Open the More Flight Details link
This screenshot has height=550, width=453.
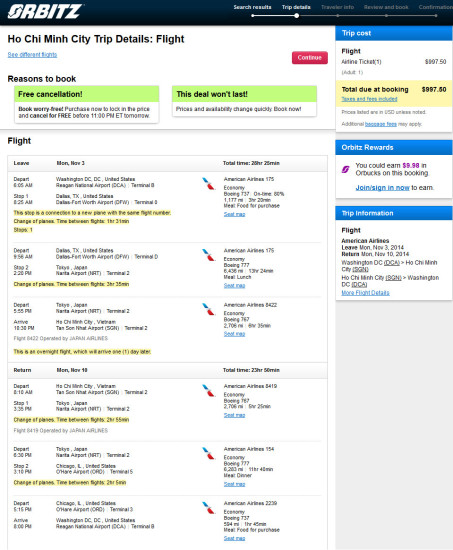click(x=365, y=293)
